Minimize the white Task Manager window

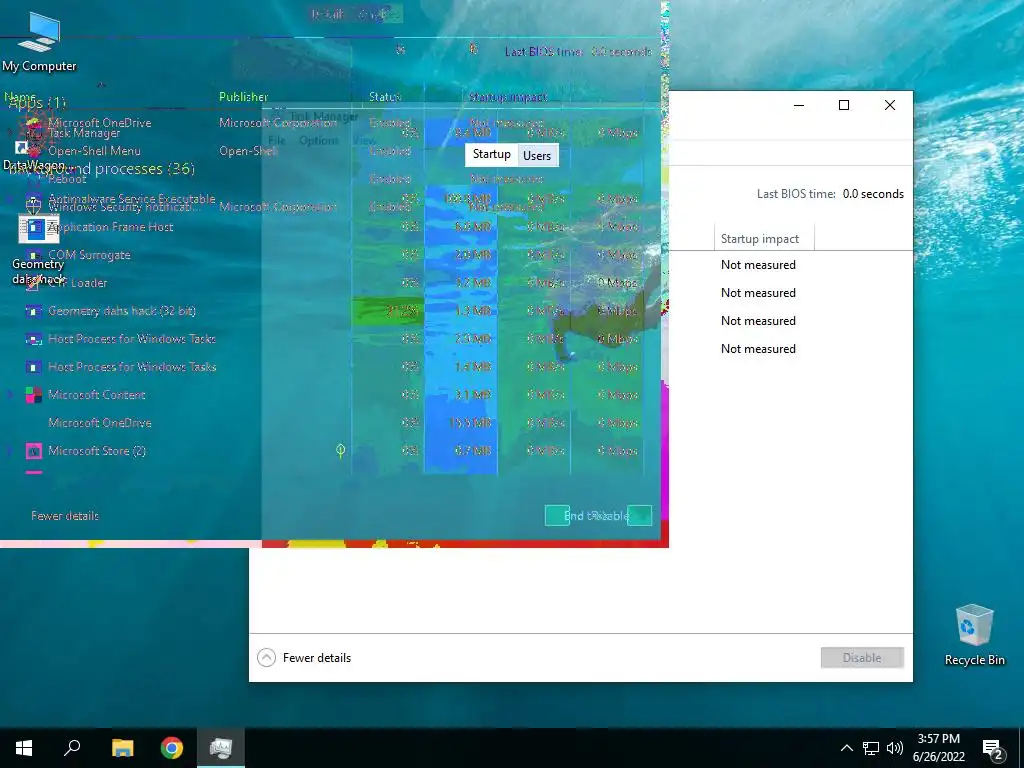coord(799,105)
